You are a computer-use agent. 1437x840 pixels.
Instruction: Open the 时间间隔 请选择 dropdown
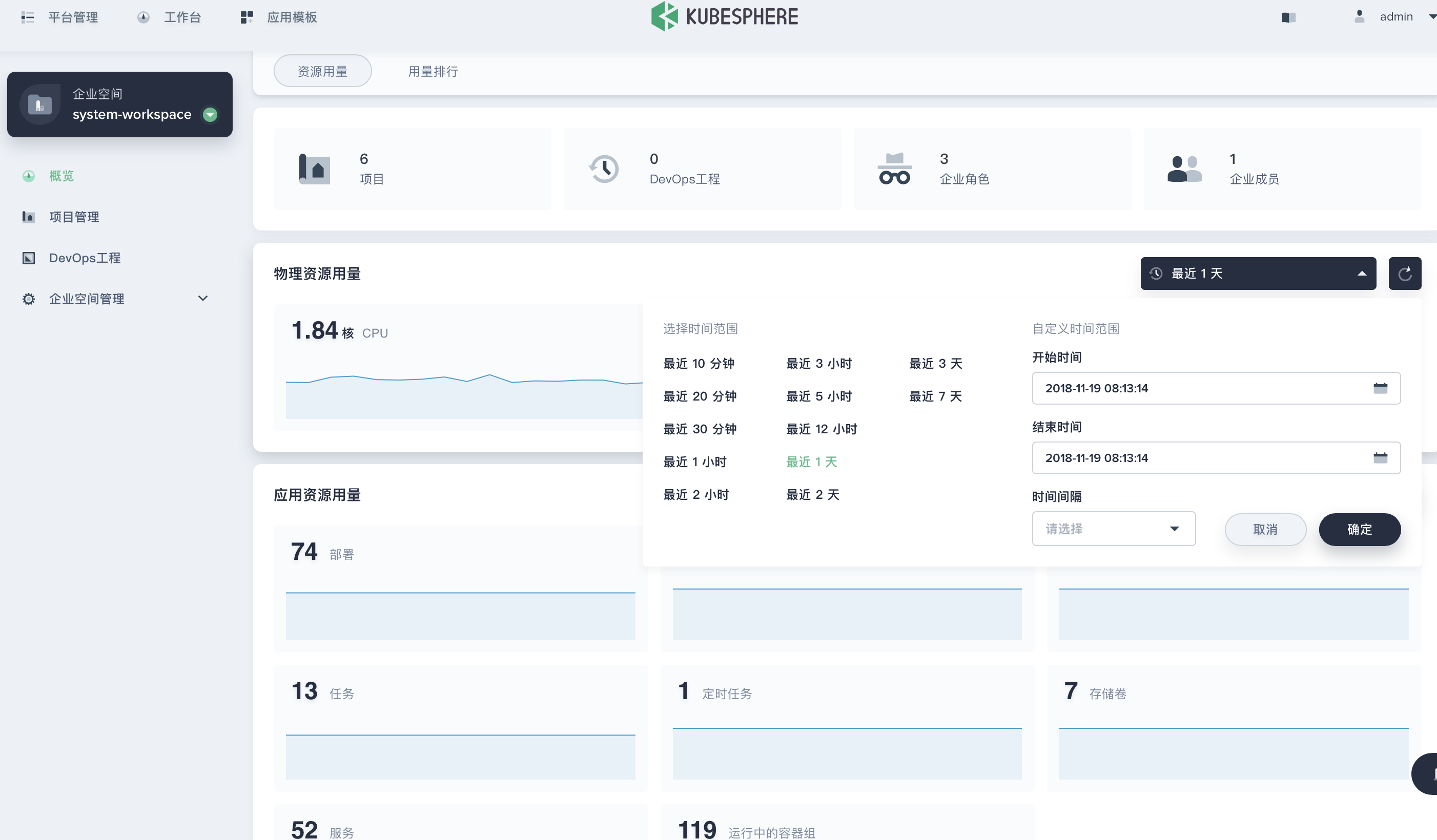coord(1114,529)
